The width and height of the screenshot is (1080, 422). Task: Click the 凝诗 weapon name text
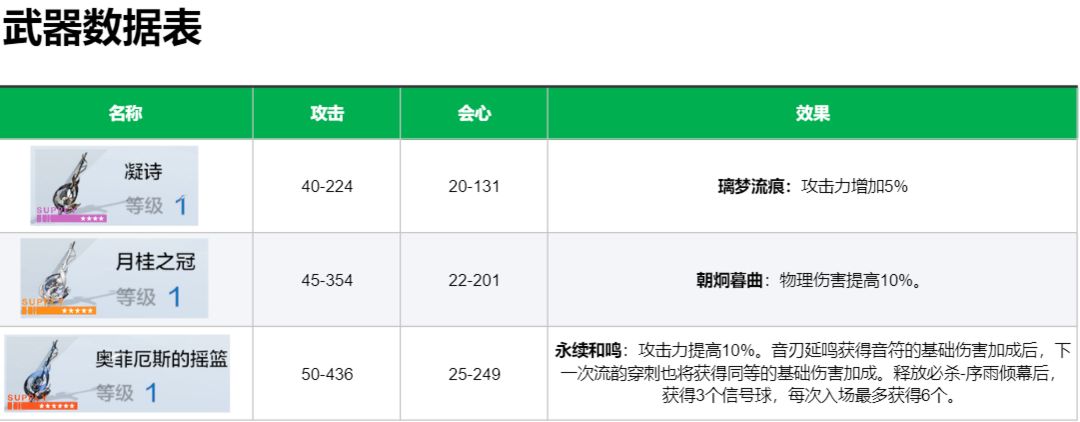143,171
